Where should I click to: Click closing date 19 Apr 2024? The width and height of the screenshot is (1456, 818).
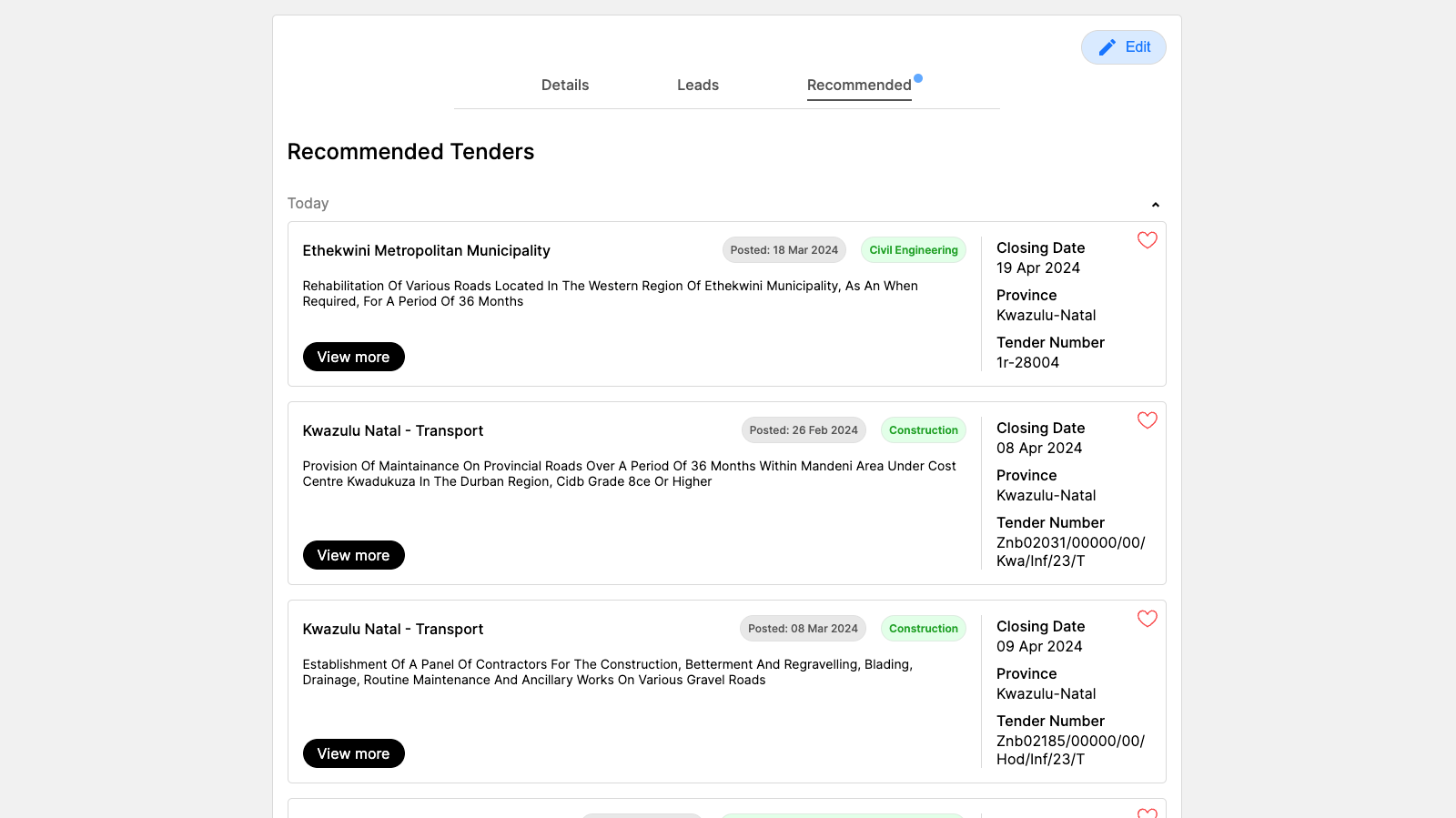(1038, 268)
